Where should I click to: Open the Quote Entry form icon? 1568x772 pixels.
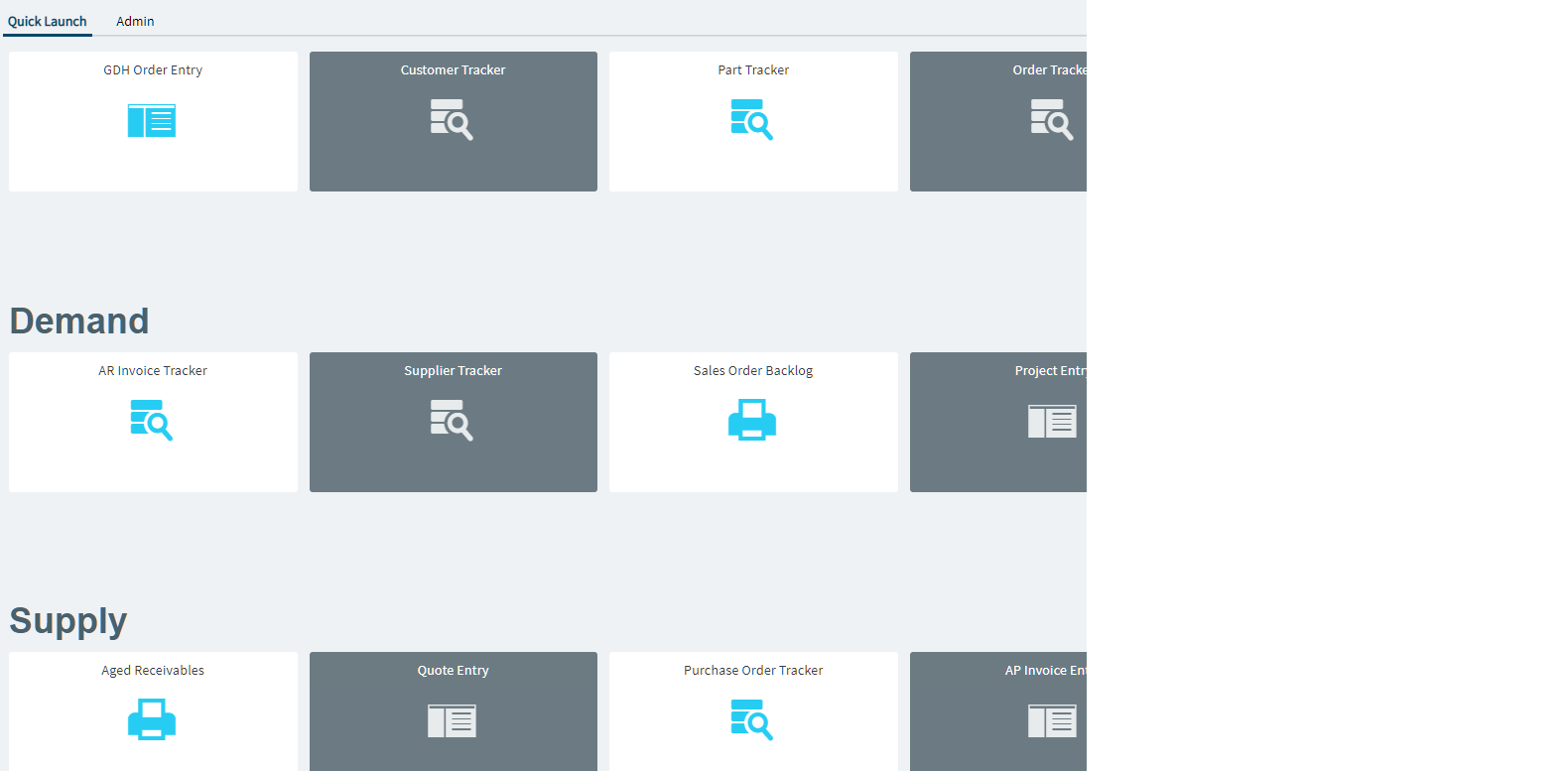[x=452, y=721]
